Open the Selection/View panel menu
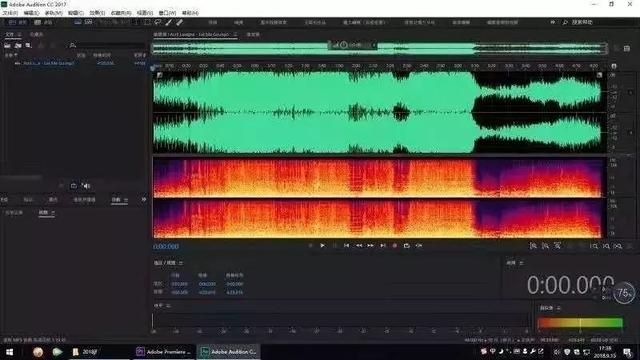This screenshot has width=640, height=360. 181,263
